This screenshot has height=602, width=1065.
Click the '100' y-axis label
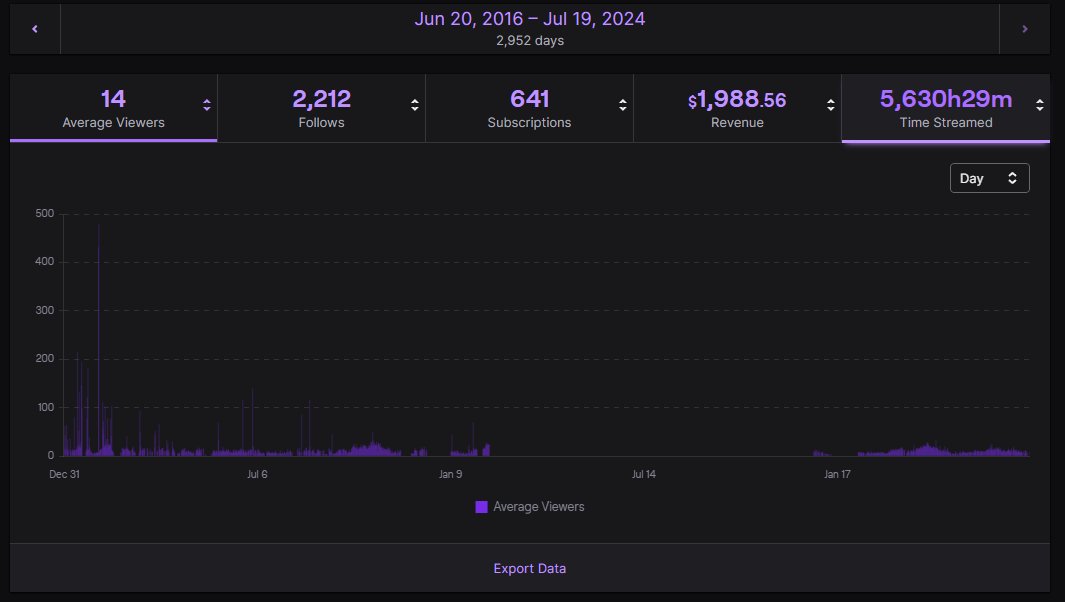(x=45, y=408)
